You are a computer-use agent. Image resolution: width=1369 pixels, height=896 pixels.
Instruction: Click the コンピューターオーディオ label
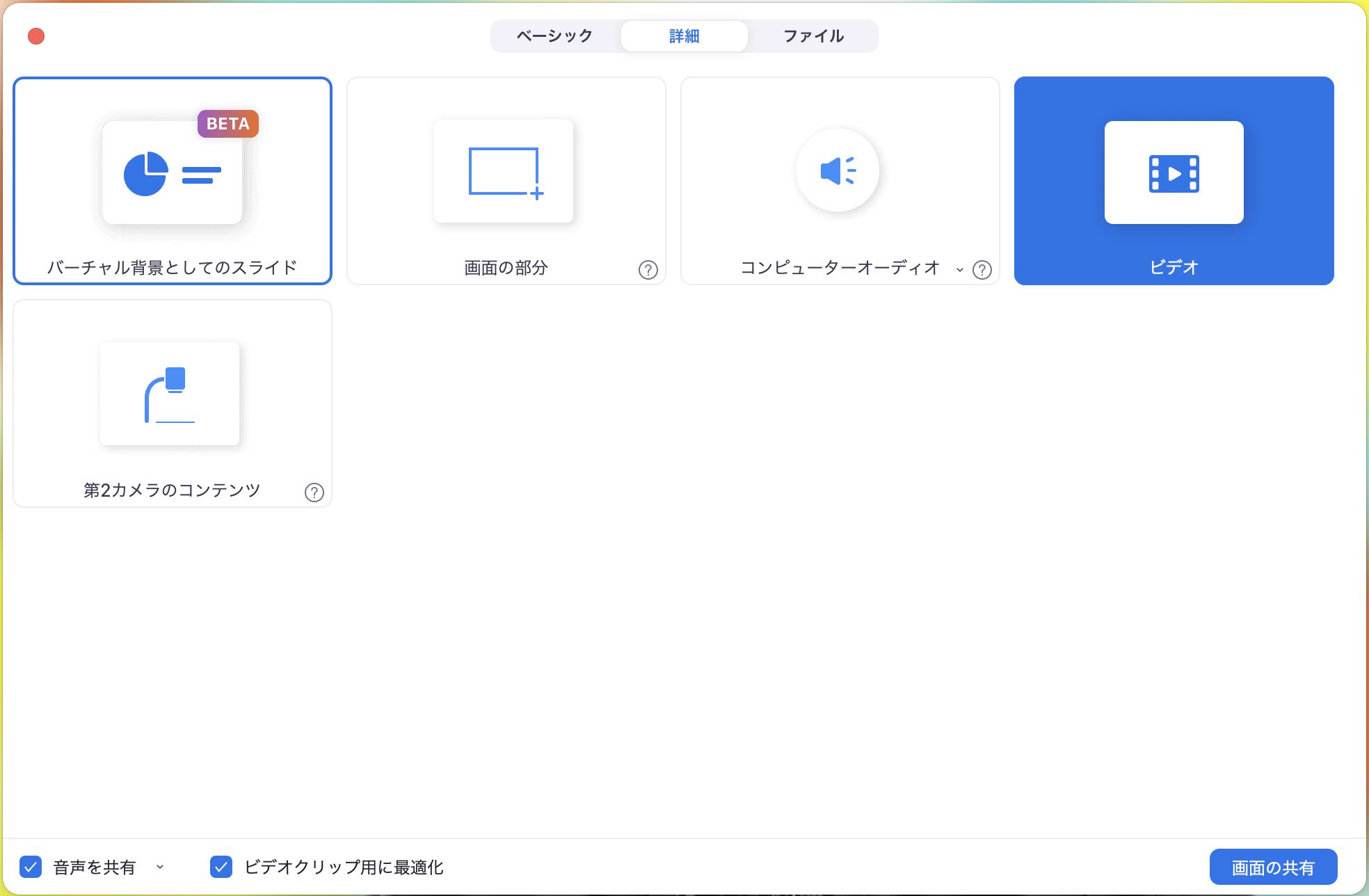[840, 268]
